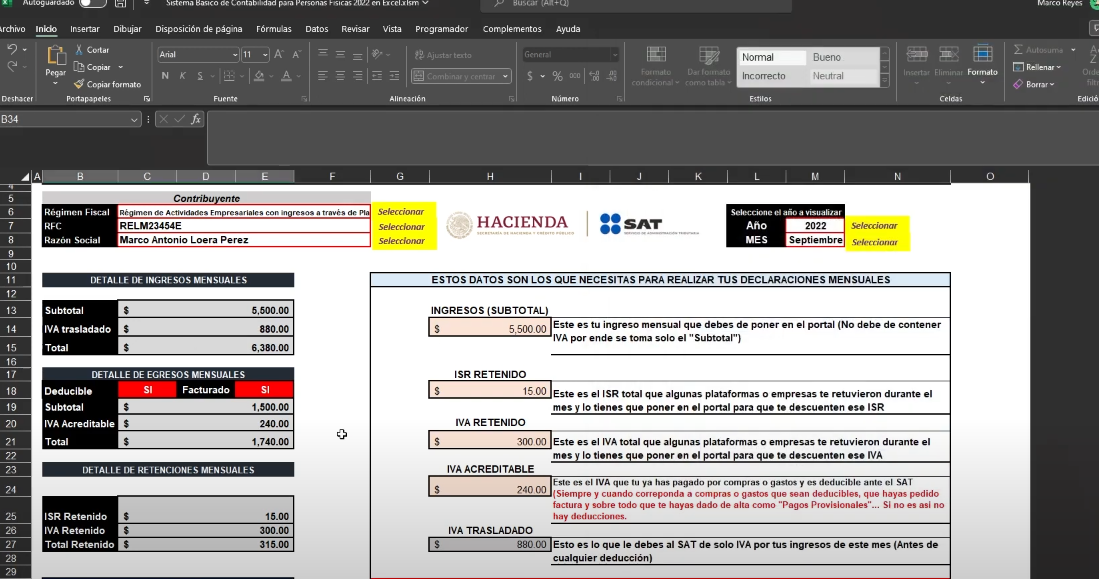Open the Formato cells menu

coord(982,64)
